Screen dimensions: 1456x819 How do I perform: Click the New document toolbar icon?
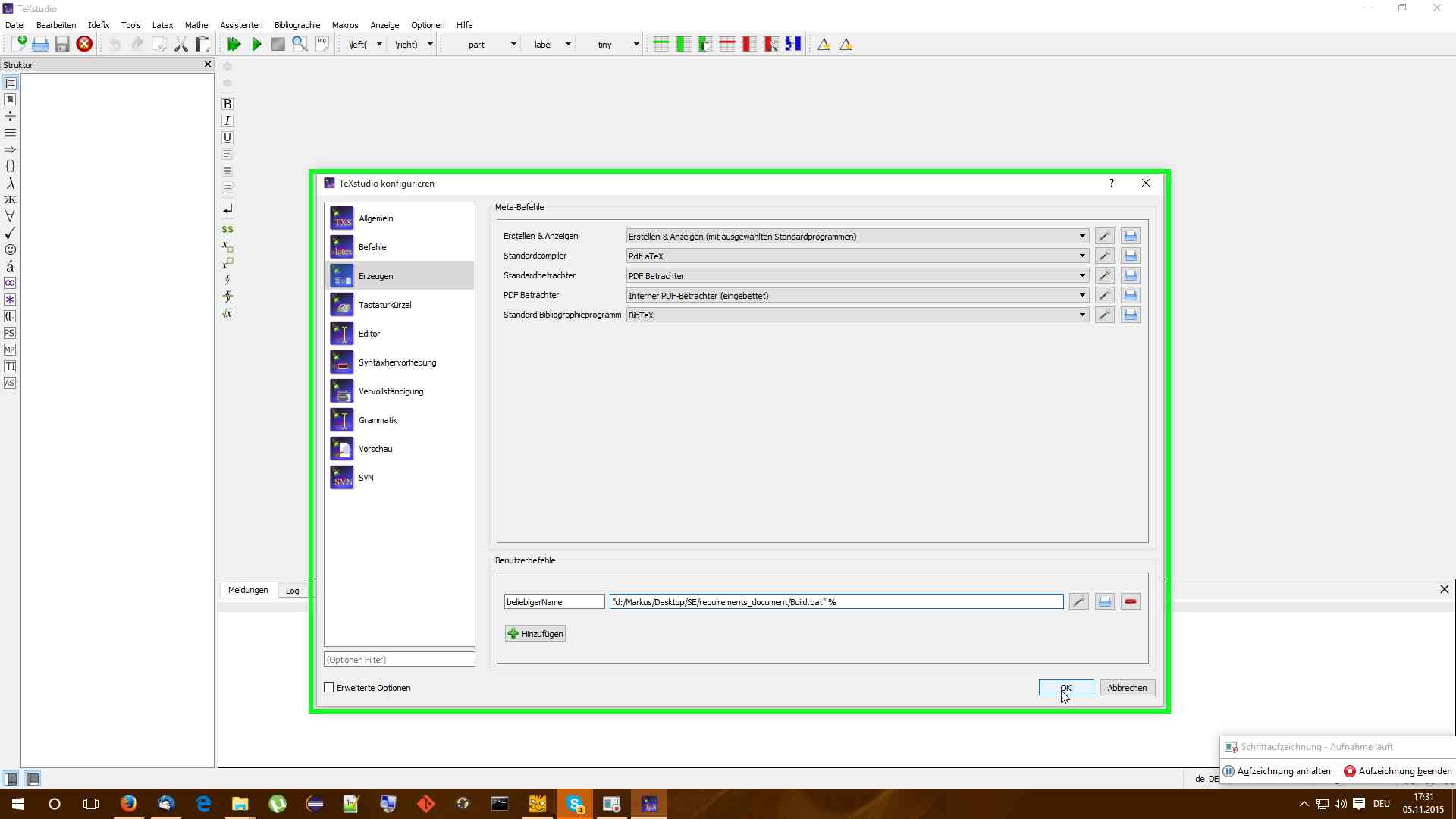[18, 44]
